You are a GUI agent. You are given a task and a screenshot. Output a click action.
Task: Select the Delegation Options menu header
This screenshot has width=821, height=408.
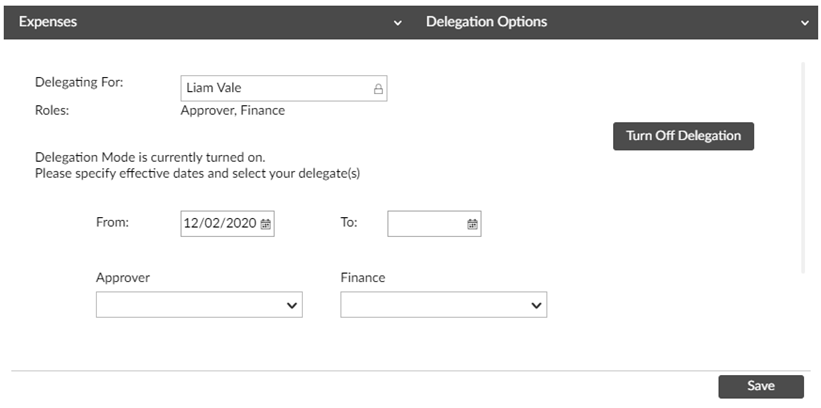tap(486, 22)
